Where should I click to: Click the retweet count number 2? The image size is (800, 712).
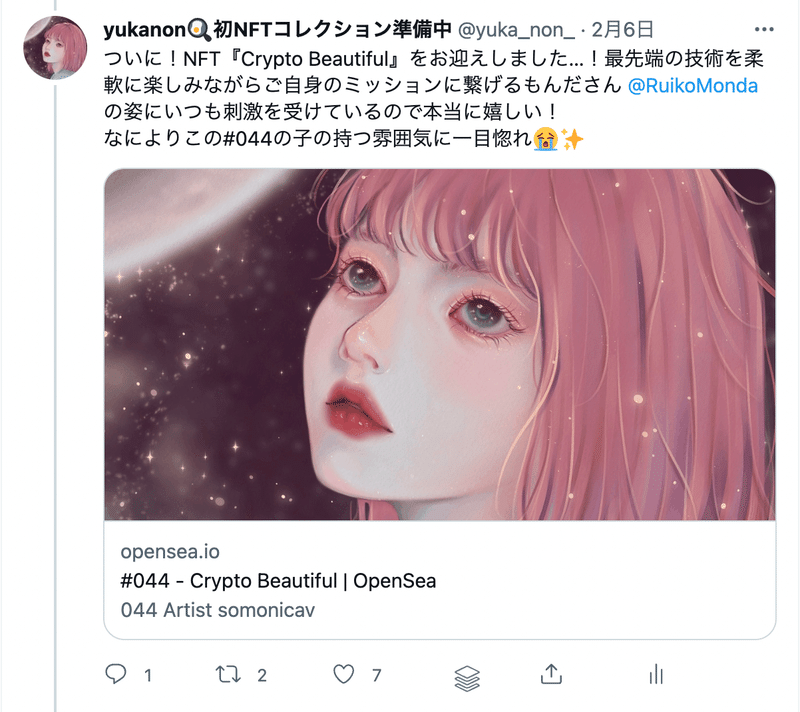coord(262,676)
